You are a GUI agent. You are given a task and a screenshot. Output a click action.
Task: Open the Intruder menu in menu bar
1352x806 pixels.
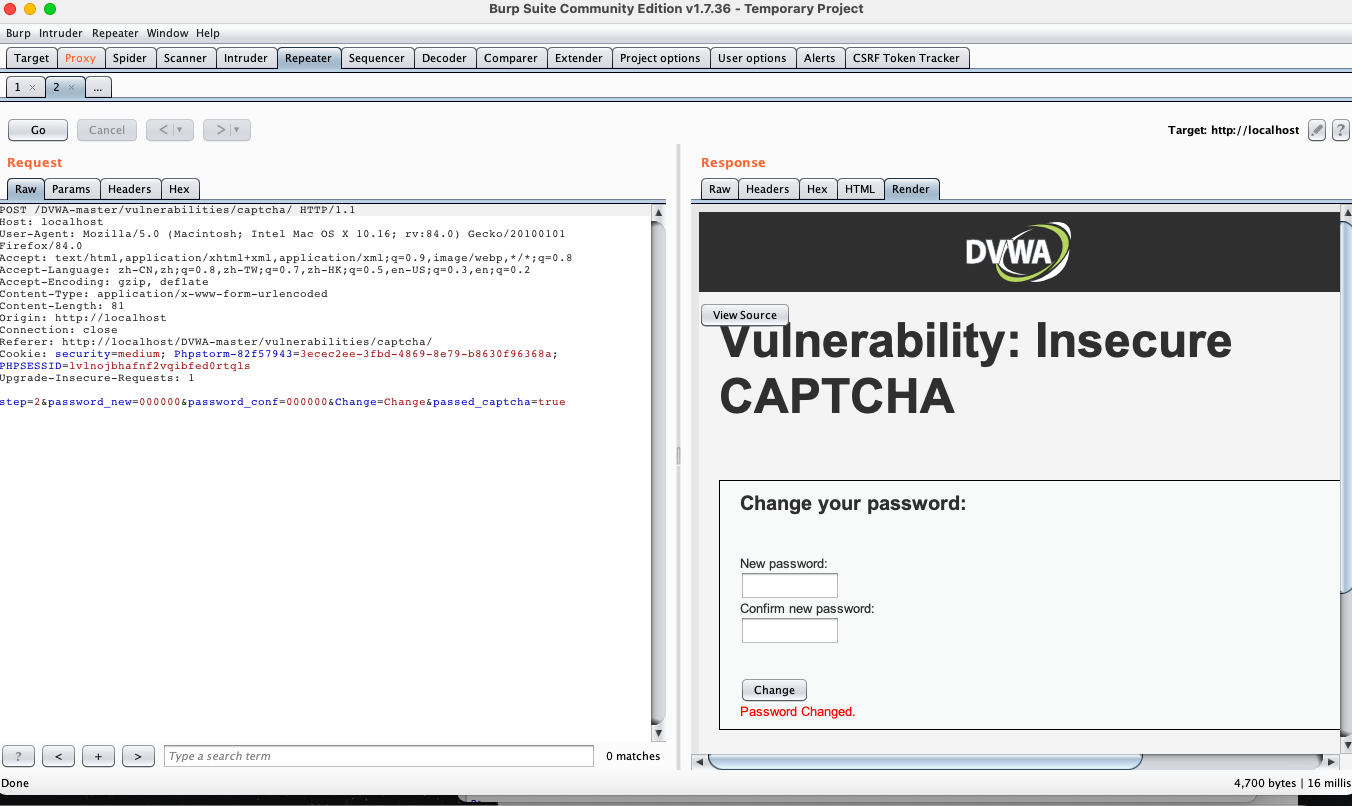tap(61, 33)
